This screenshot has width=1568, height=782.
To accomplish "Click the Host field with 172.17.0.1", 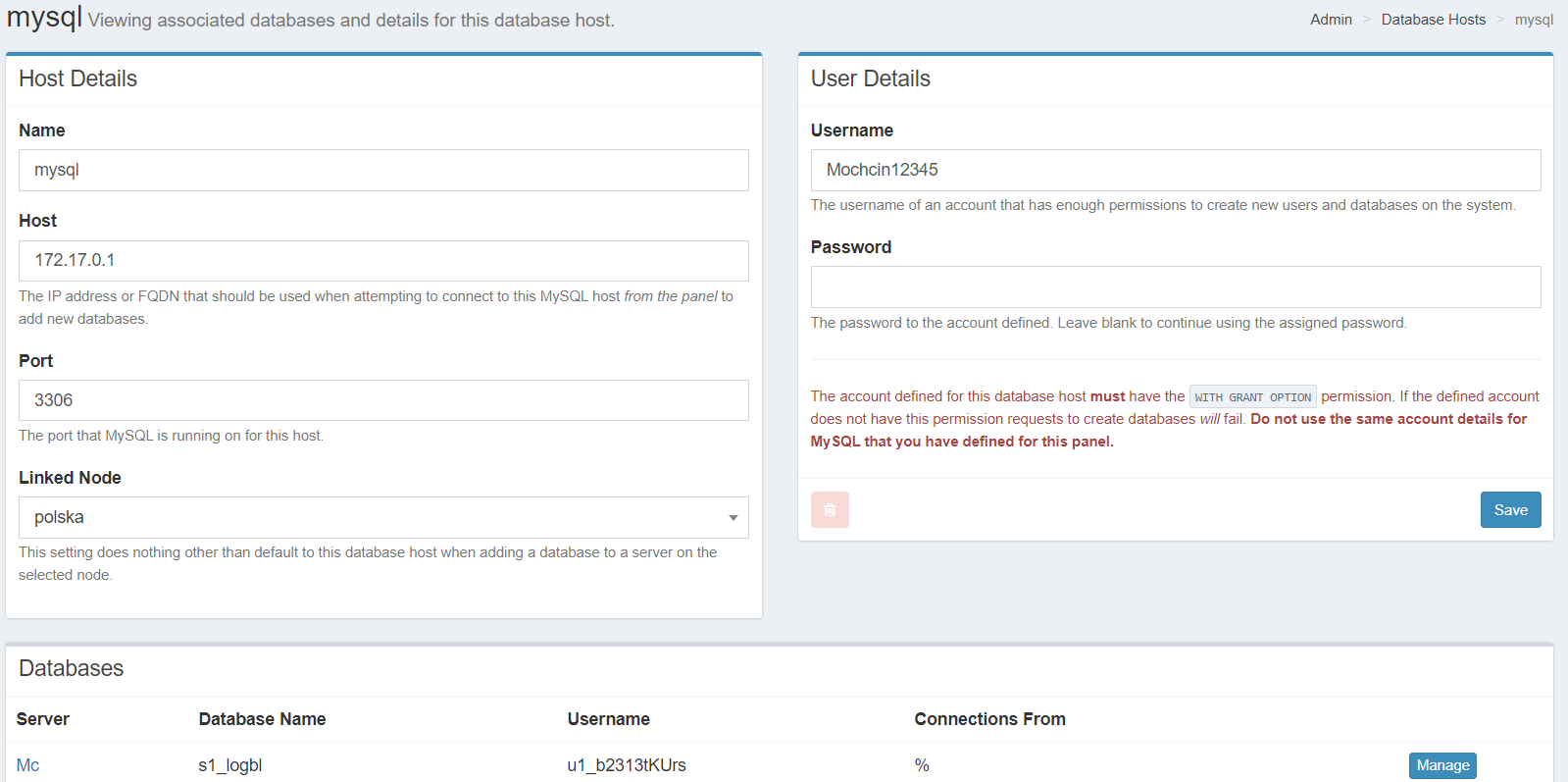I will click(383, 261).
